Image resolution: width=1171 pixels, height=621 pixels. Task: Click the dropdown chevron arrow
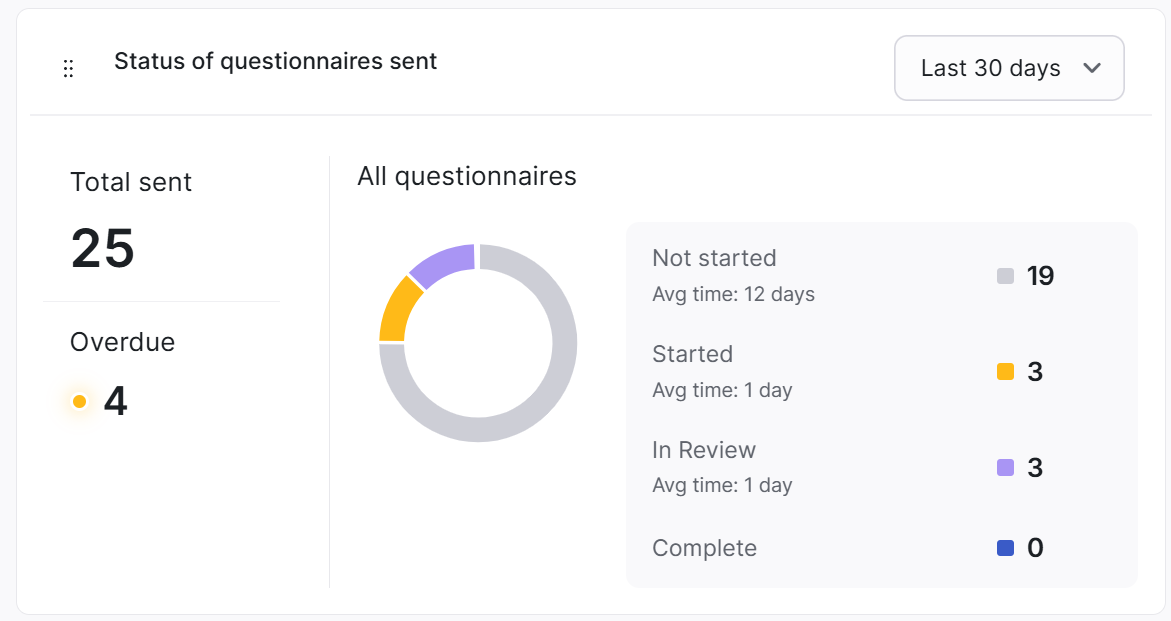coord(1092,68)
